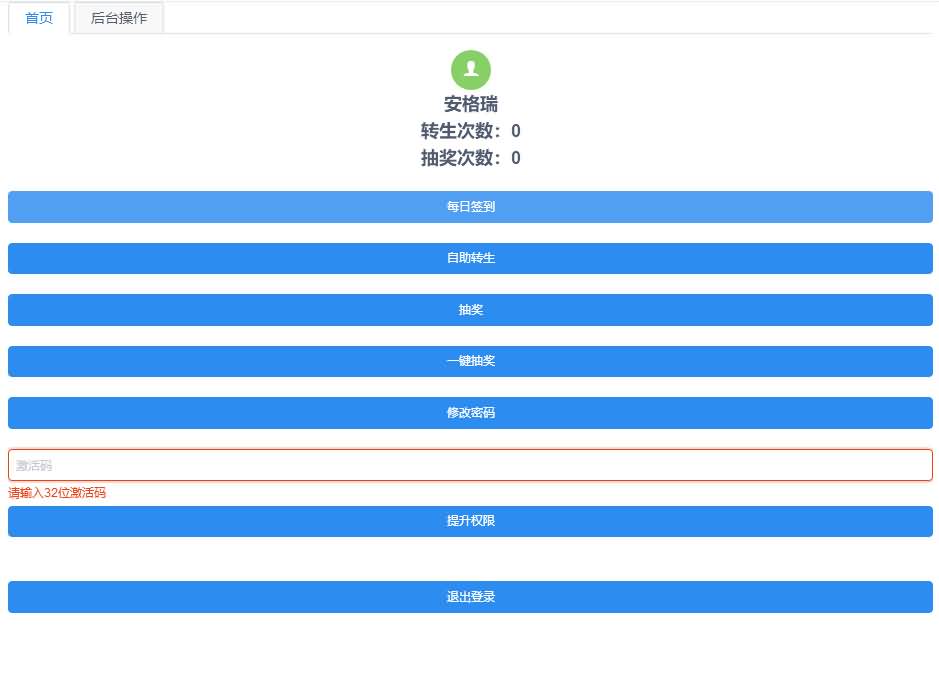Click the green user avatar icon
The width and height of the screenshot is (939, 676).
tap(470, 69)
